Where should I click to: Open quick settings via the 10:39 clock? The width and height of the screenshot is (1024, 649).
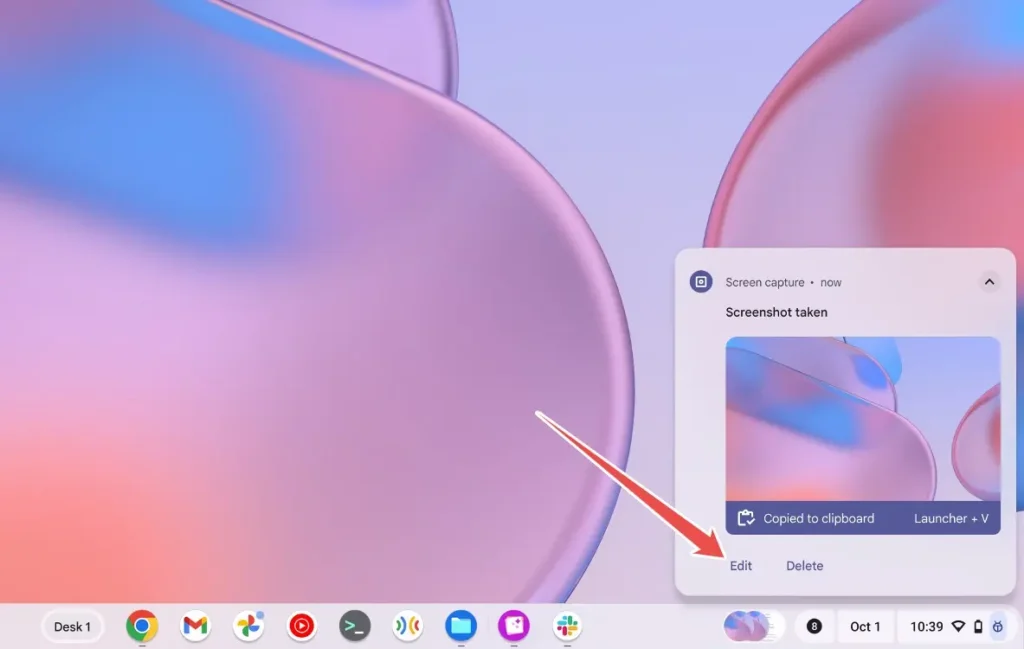[926, 627]
